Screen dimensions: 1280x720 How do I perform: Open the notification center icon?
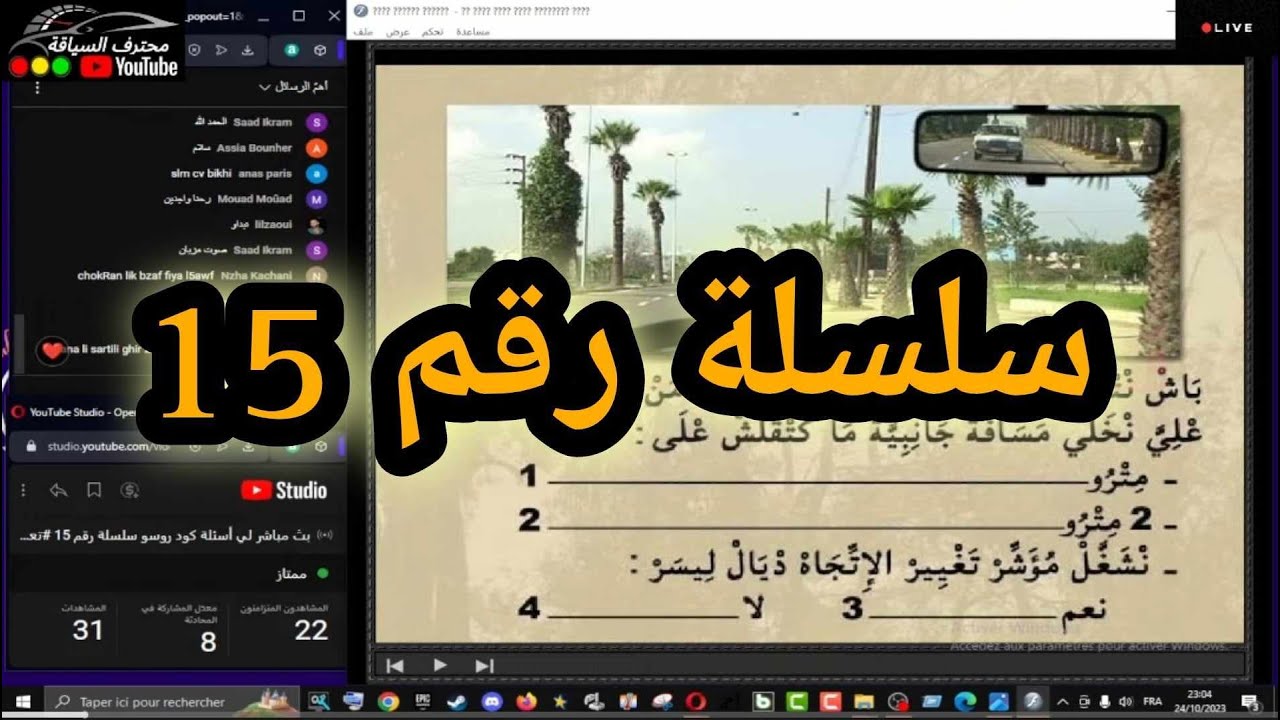tap(1251, 702)
